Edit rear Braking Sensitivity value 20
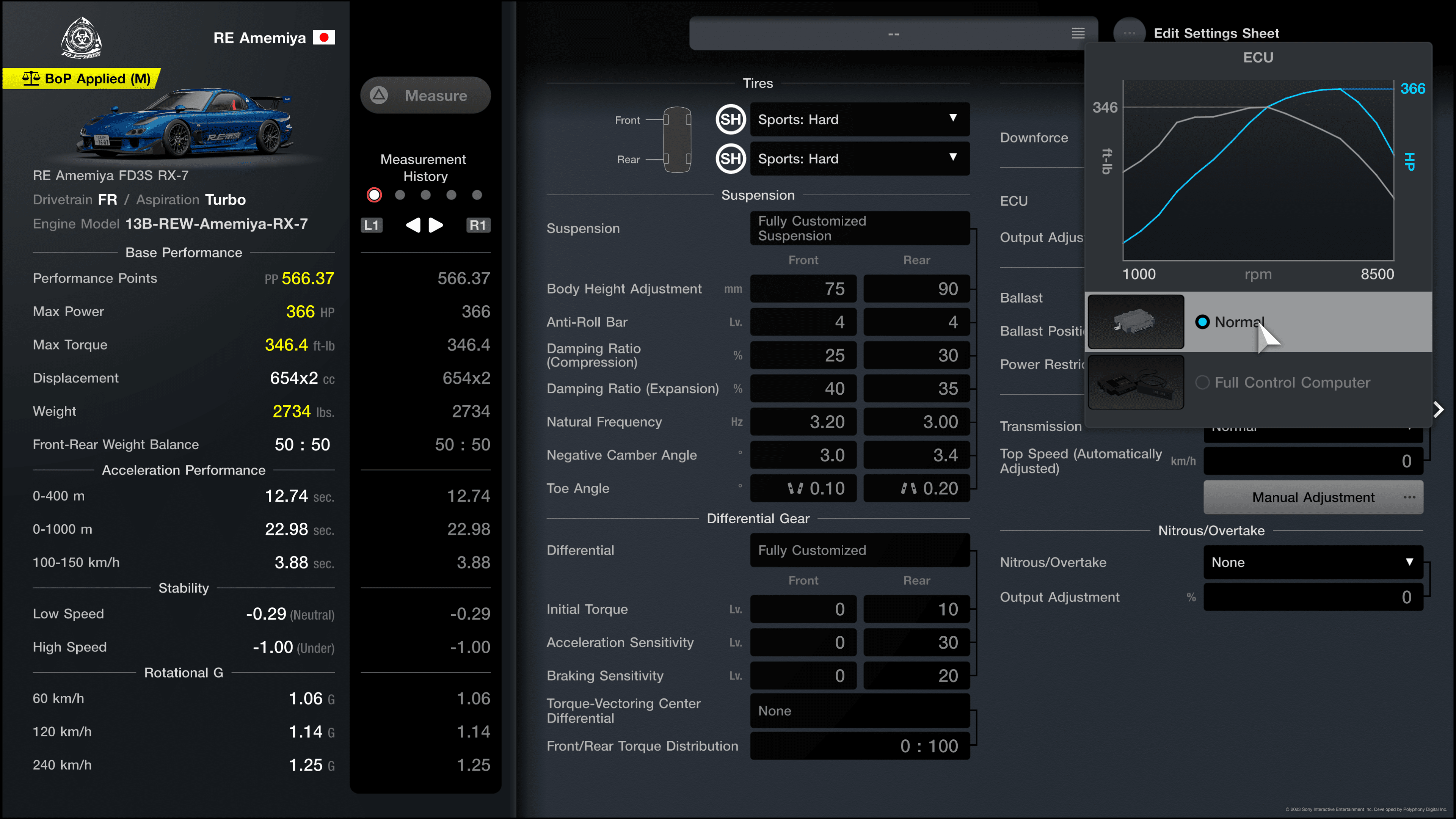The width and height of the screenshot is (1456, 819). click(x=916, y=675)
